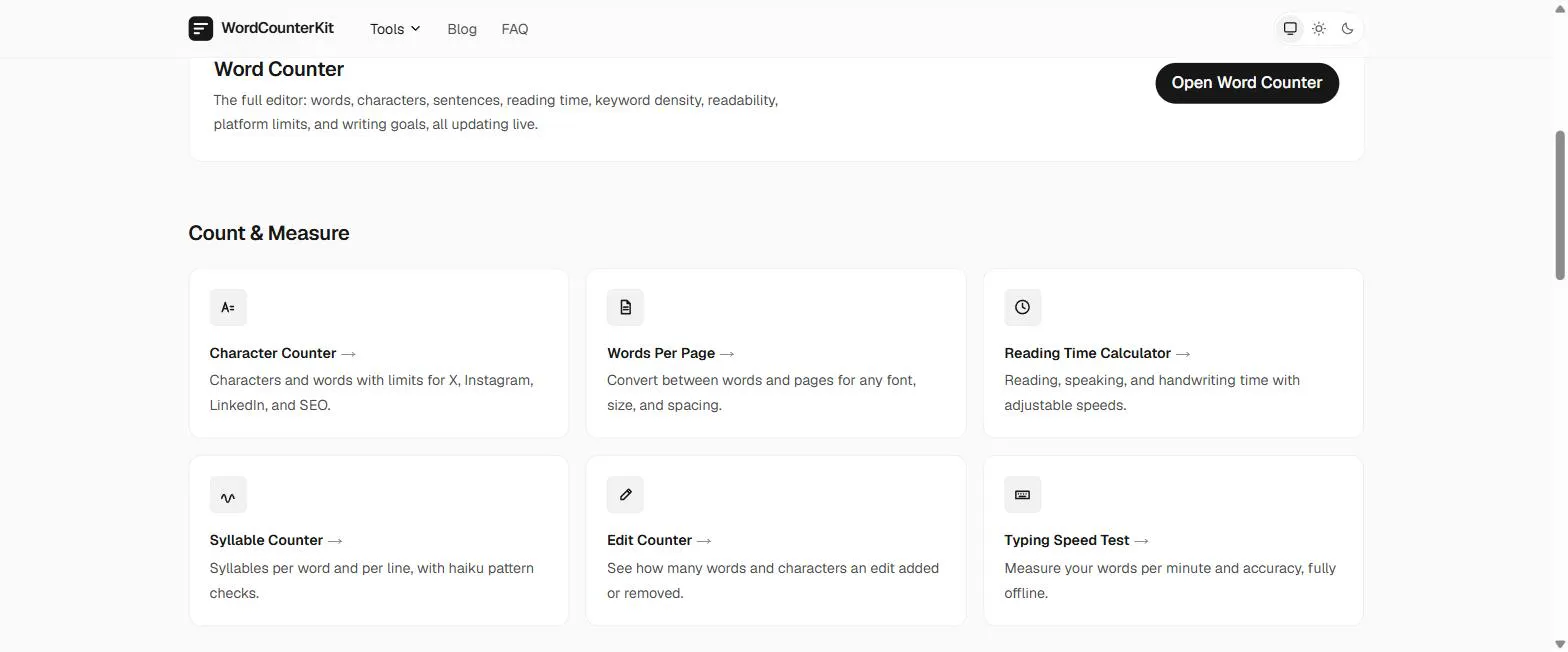Switch to dark theme mode
Image resolution: width=1568 pixels, height=652 pixels.
1347,28
